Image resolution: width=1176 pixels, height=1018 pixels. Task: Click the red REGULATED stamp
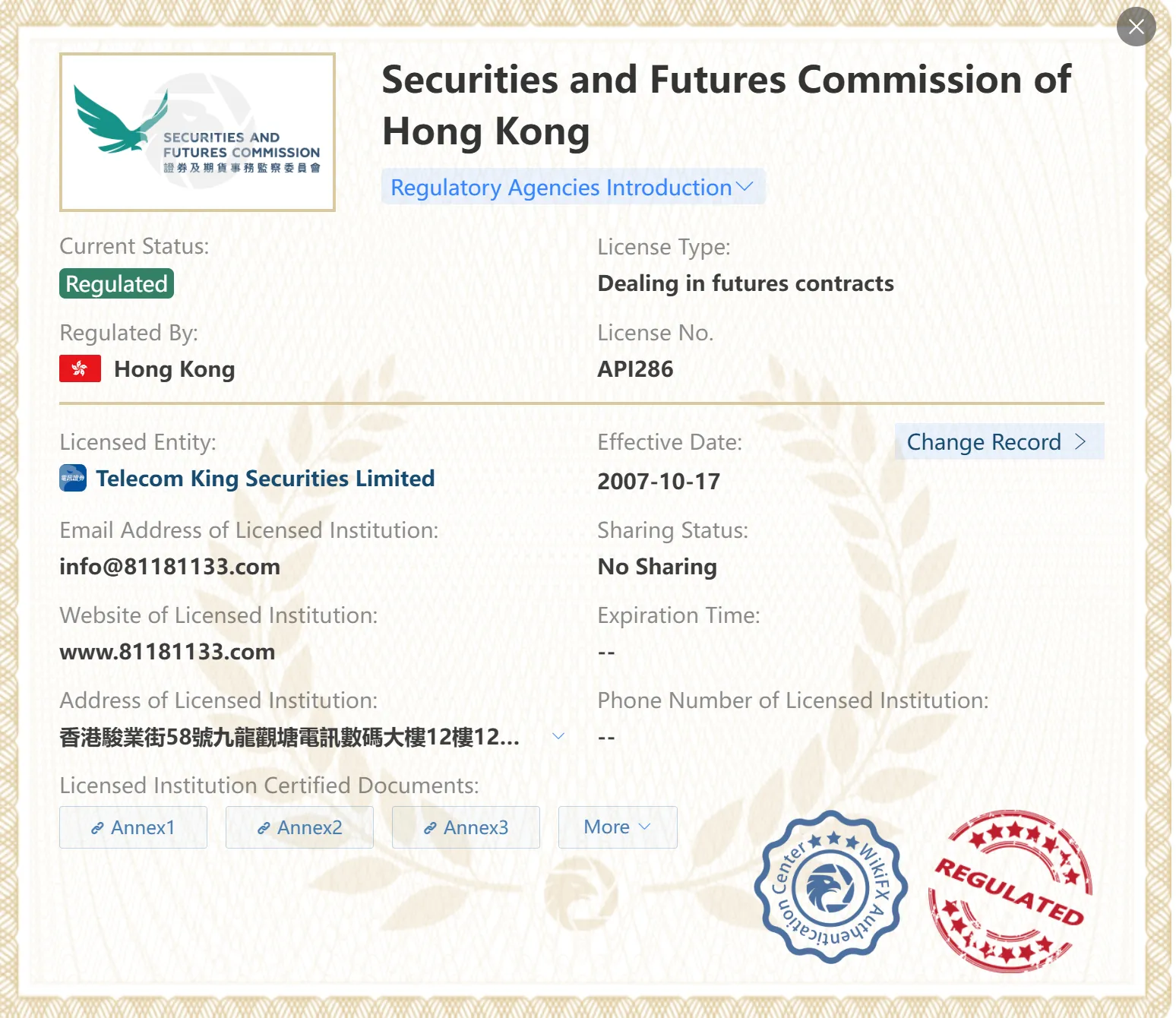(1010, 892)
